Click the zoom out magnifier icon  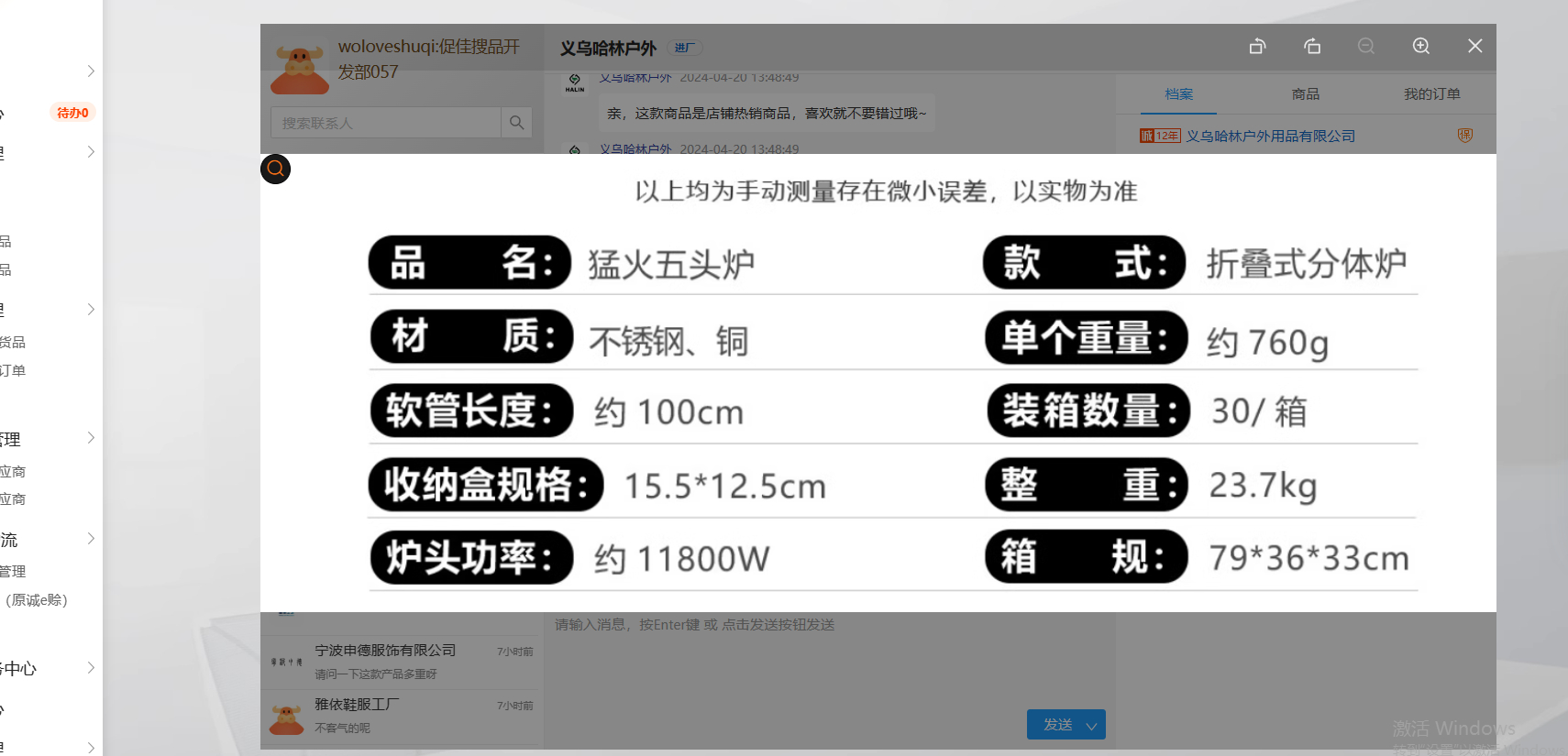(1366, 46)
